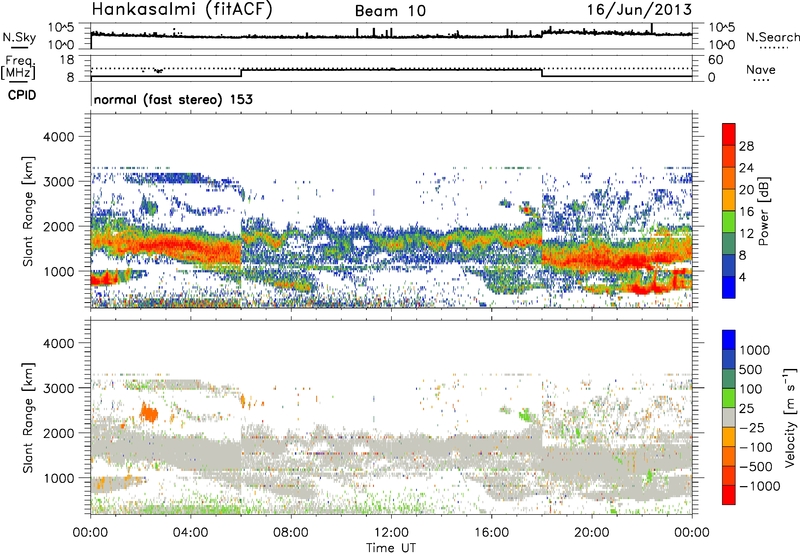Select the '20:00' time tick label
The width and height of the screenshot is (800, 554).
591,533
